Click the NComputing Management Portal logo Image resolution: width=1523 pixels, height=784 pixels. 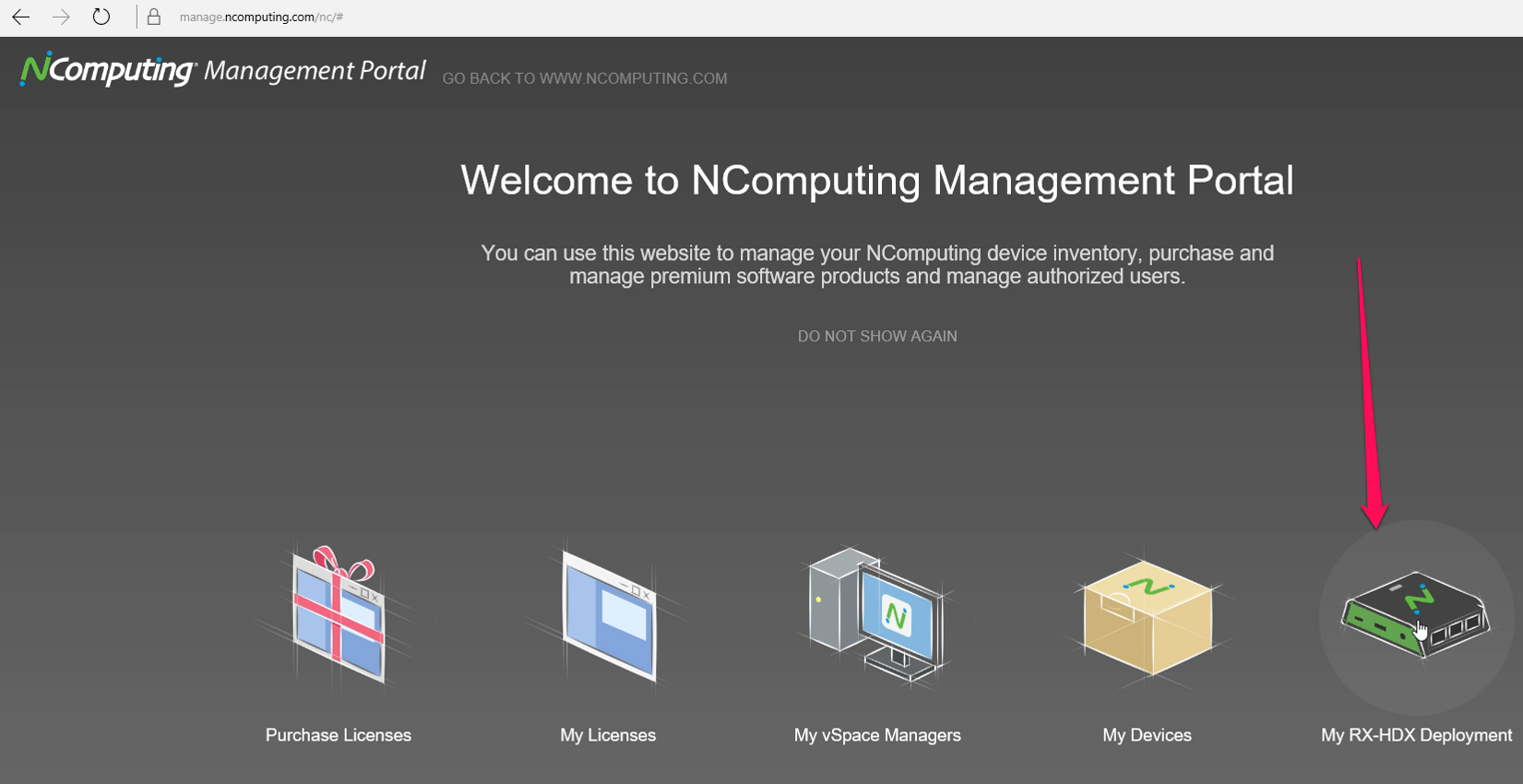pos(222,70)
